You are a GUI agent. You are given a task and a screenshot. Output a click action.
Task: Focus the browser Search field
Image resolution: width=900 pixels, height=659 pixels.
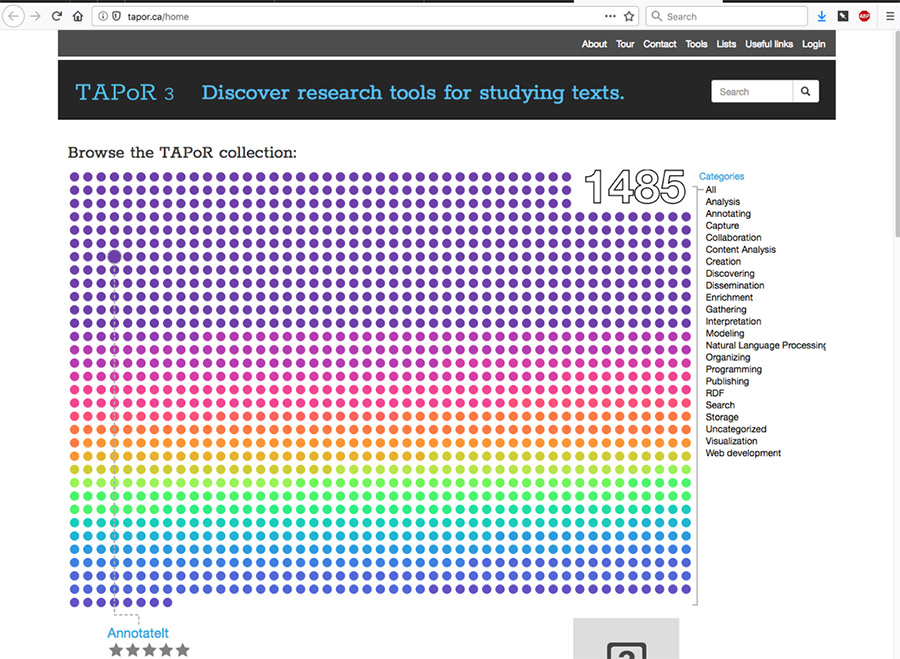coord(727,17)
